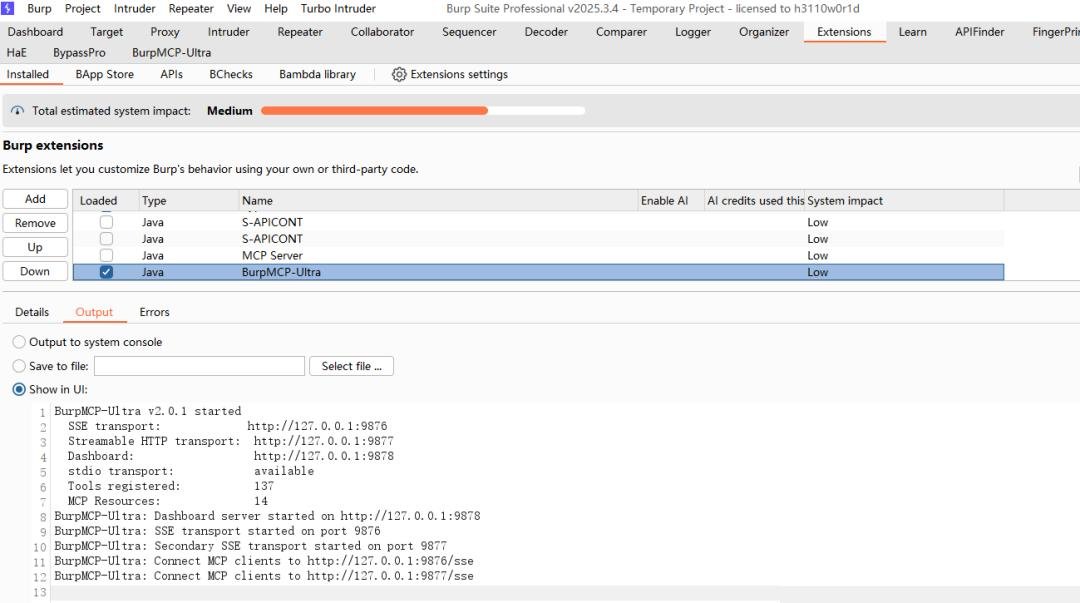The width and height of the screenshot is (1080, 603).
Task: Switch to the Proxy tab
Action: [165, 32]
